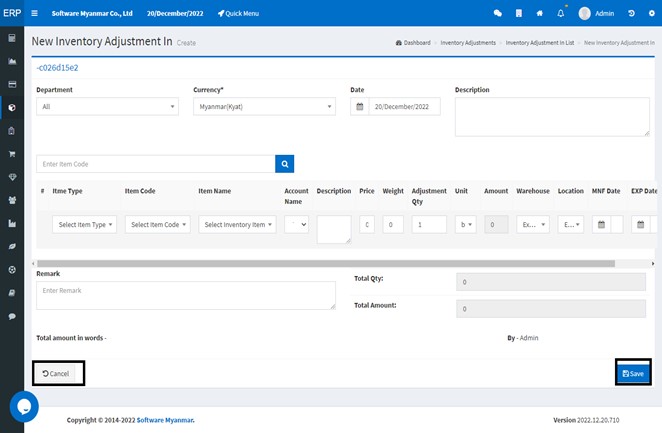Focus the Enter Item Code field
This screenshot has width=662, height=433.
click(156, 164)
